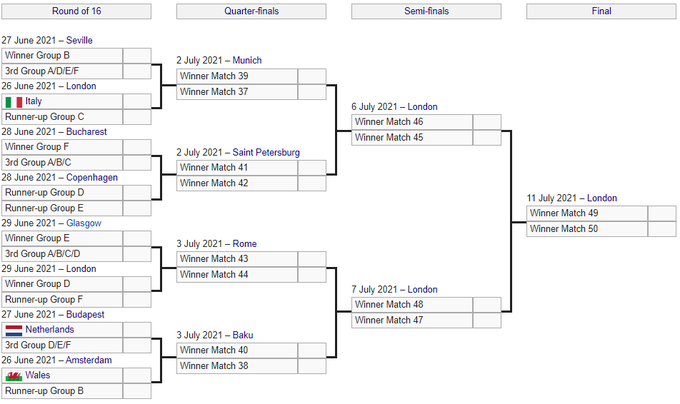Click the Copenhagen link

coord(92,177)
